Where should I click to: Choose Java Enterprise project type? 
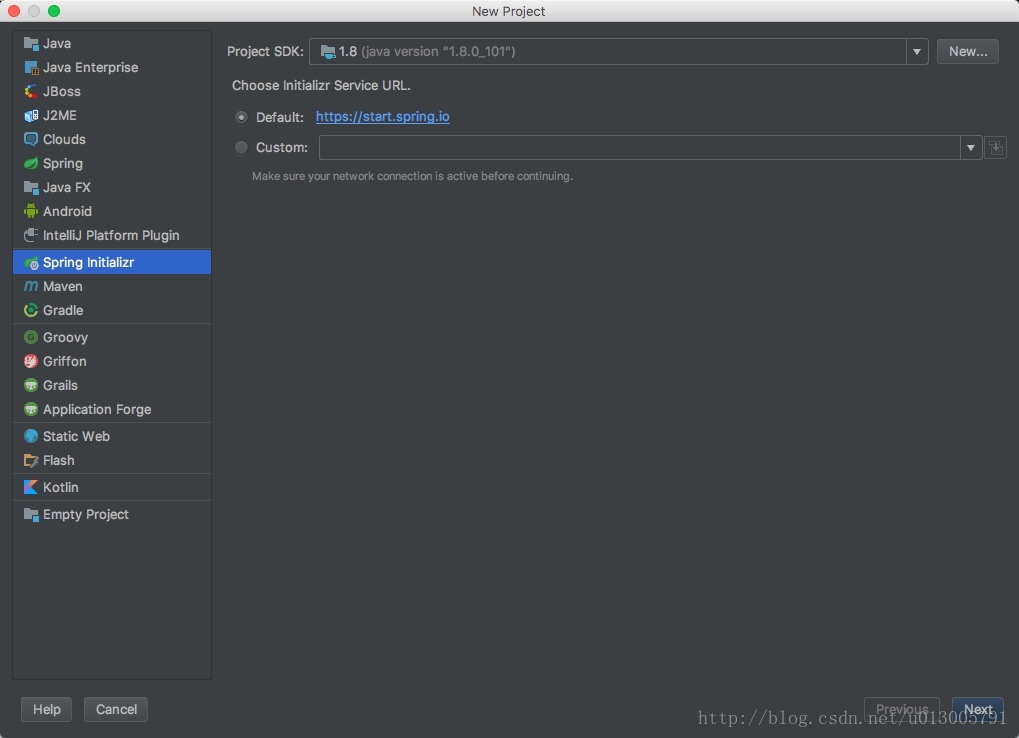coord(112,68)
